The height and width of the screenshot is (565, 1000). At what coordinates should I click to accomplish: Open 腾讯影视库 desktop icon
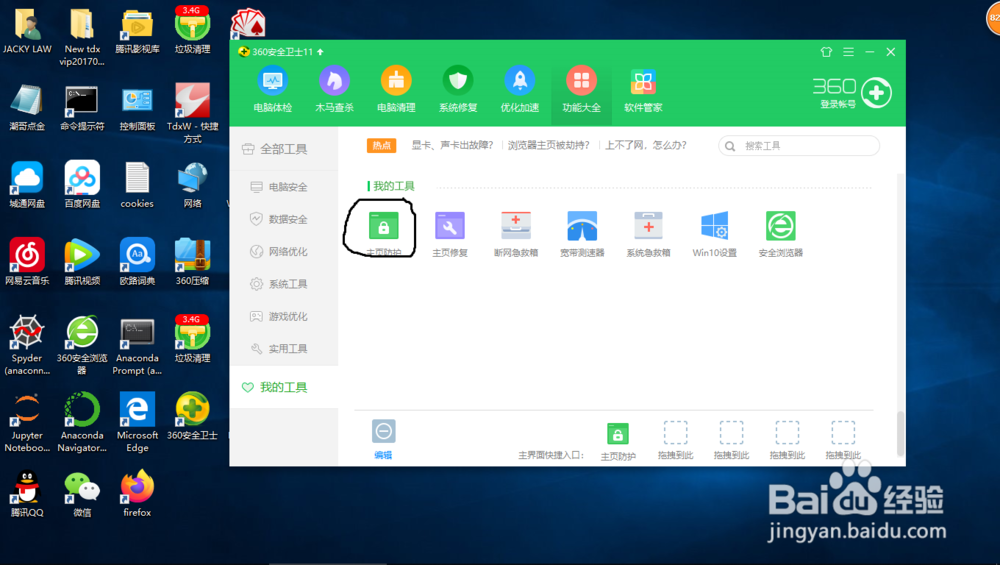137,31
